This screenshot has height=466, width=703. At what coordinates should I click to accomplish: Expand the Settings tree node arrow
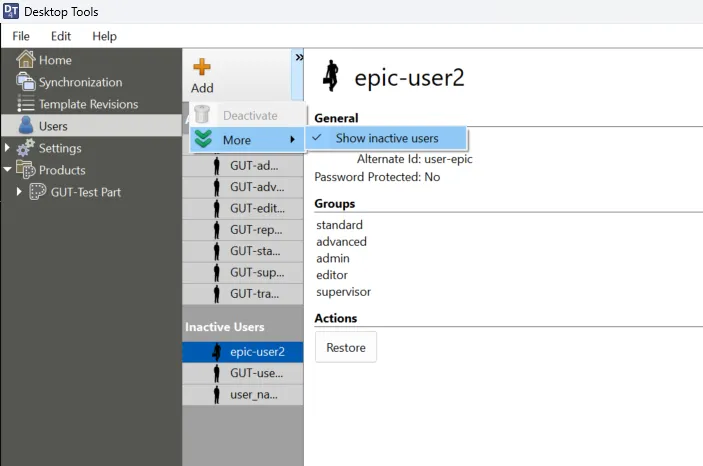(x=7, y=148)
